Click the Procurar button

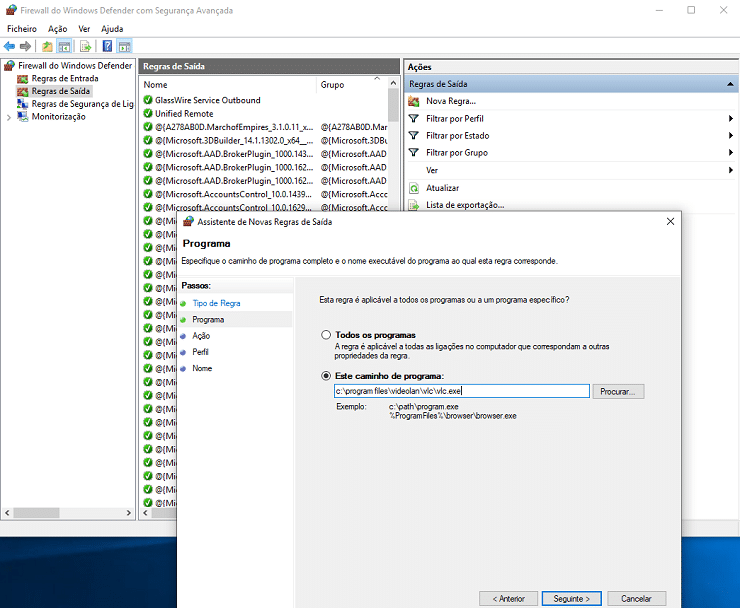point(619,392)
